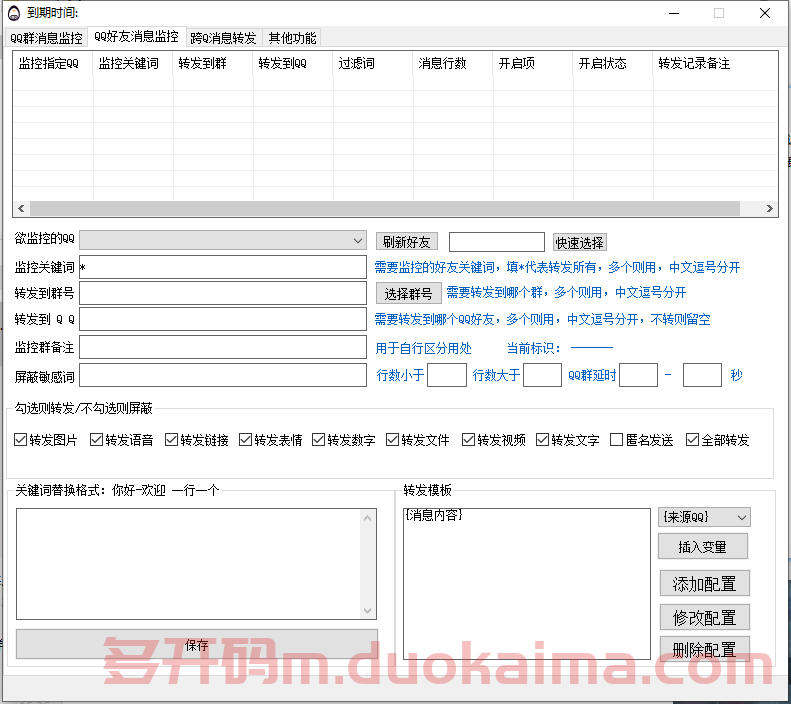The image size is (791, 704).
Task: Click the 刷新好友 button
Action: (x=406, y=242)
